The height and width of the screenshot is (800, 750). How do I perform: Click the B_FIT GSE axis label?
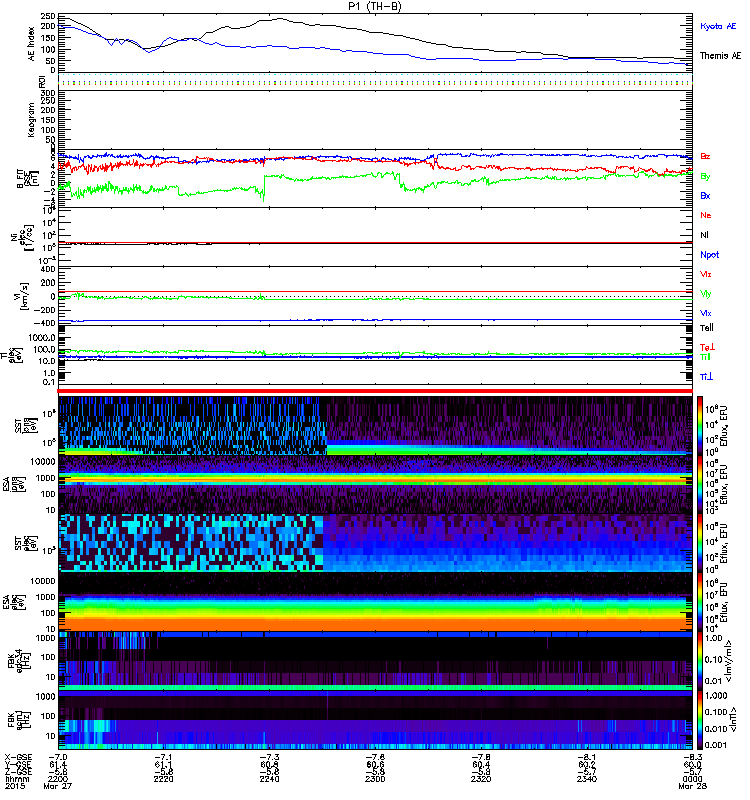coord(28,179)
